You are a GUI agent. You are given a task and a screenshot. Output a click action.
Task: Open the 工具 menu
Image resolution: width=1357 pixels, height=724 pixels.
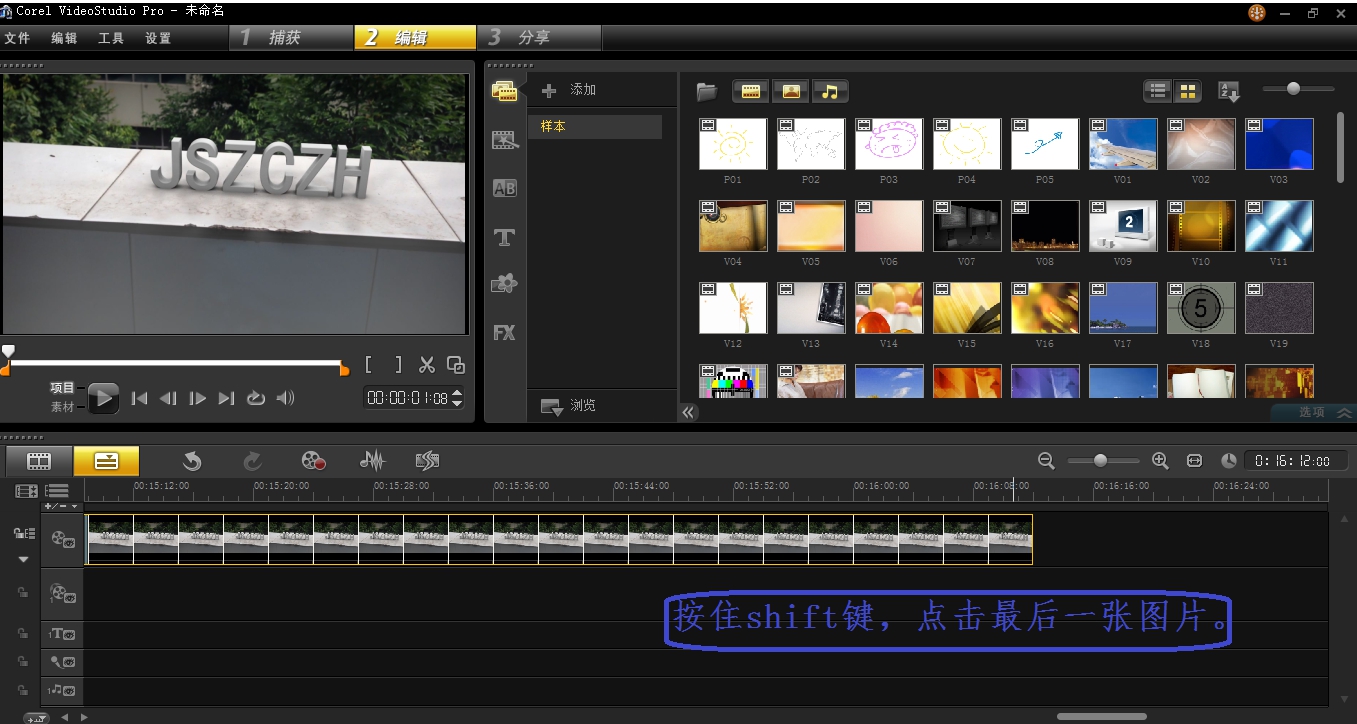[x=111, y=38]
